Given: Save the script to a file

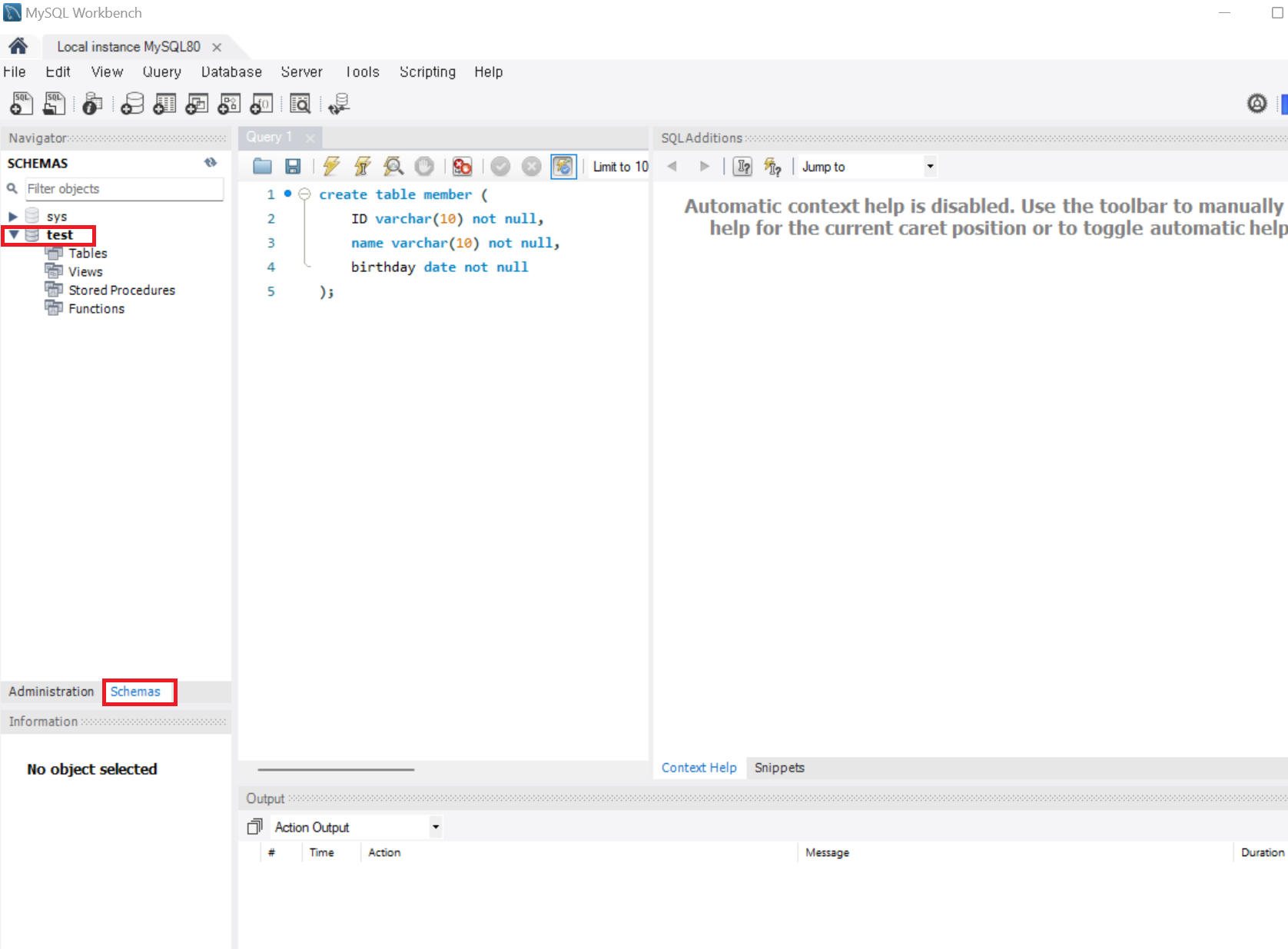Looking at the screenshot, I should [293, 166].
